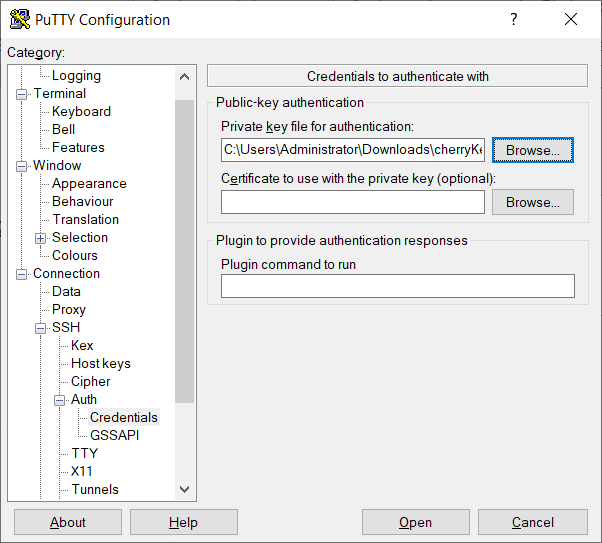Open the TTY settings
The height and width of the screenshot is (543, 602).
click(x=84, y=454)
